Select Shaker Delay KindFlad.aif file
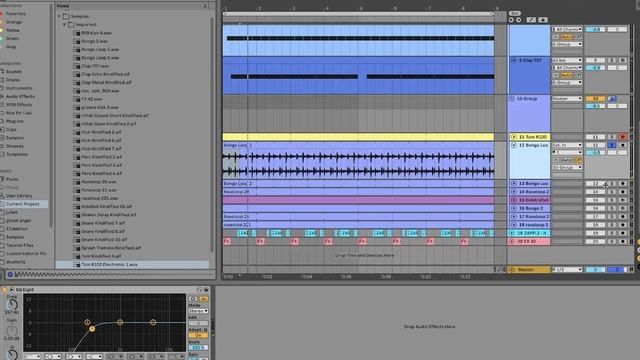The width and height of the screenshot is (640, 360). tap(109, 215)
